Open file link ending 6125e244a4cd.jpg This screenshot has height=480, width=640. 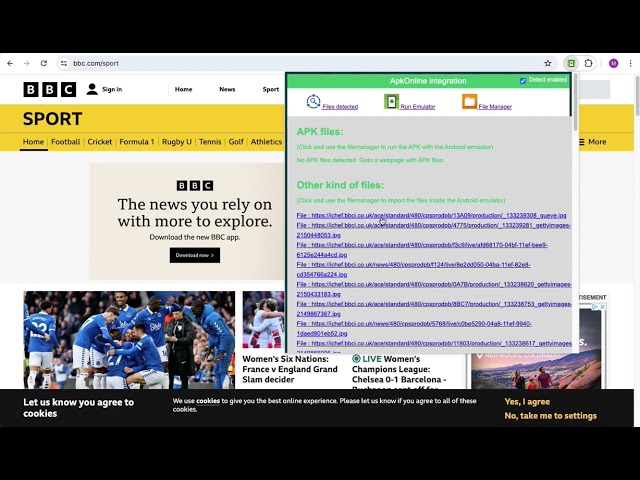click(x=422, y=250)
